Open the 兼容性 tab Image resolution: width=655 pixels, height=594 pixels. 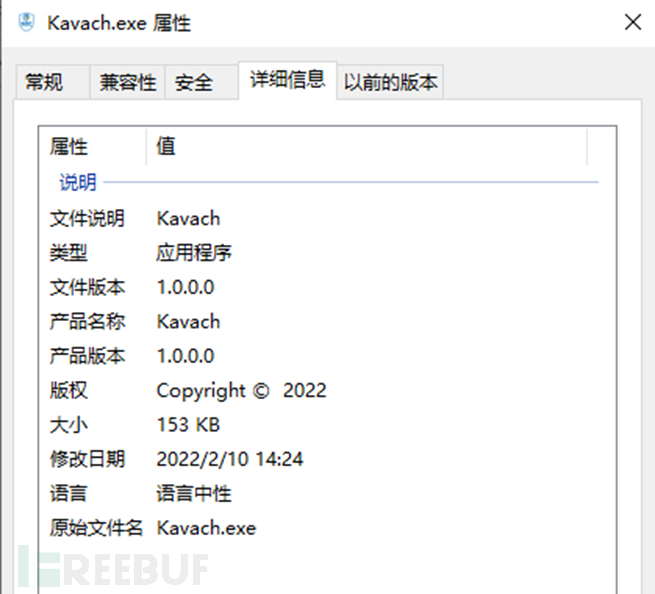click(x=127, y=82)
